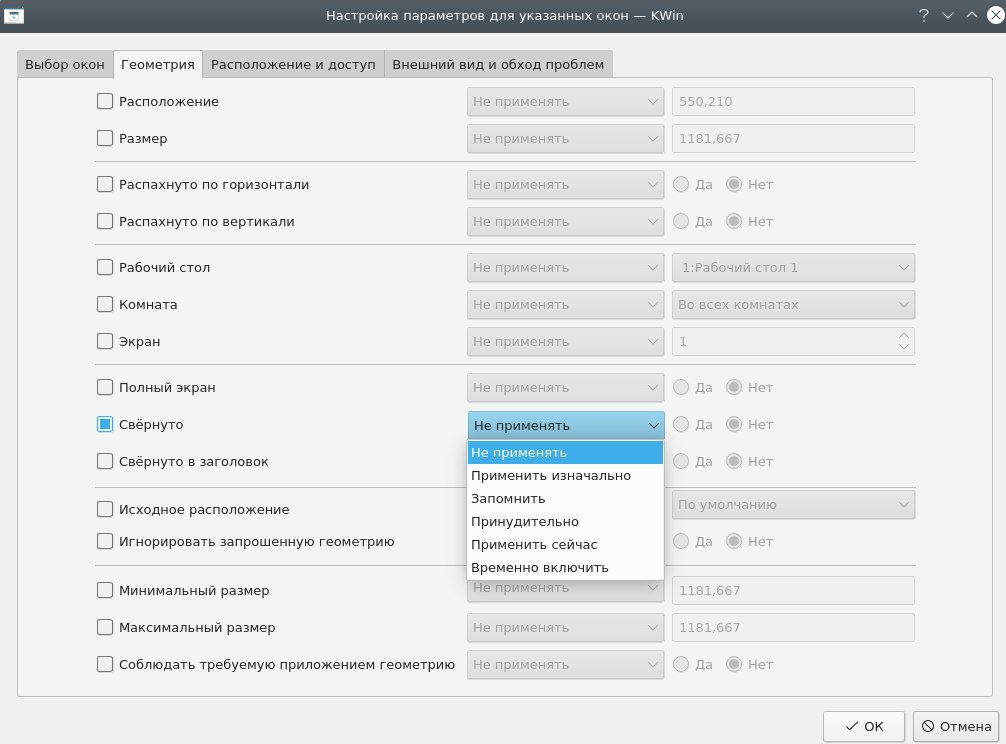The width and height of the screenshot is (1006, 744).
Task: Select the Геометрия tab
Action: [x=158, y=64]
